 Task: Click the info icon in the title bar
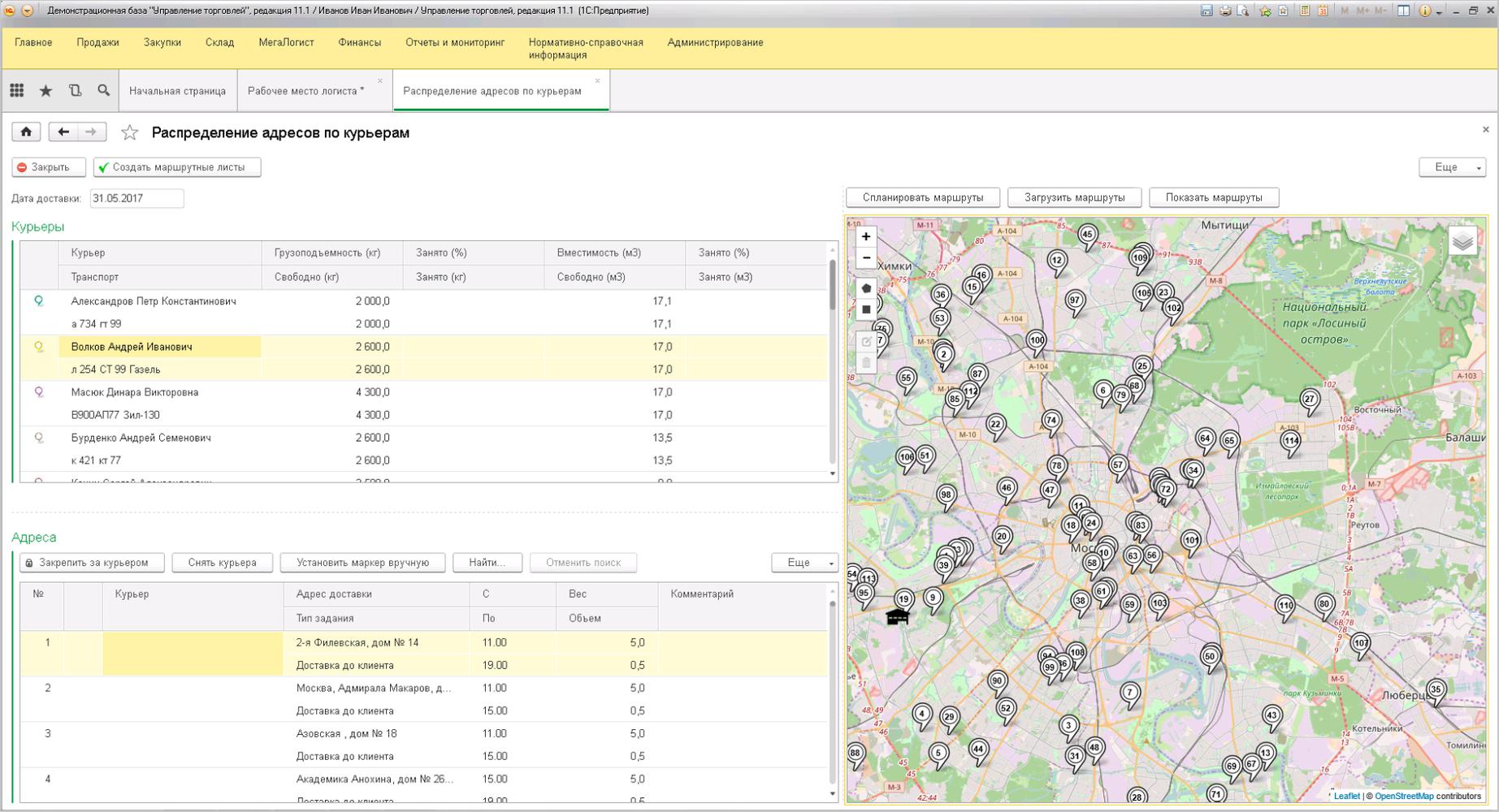(x=1425, y=11)
